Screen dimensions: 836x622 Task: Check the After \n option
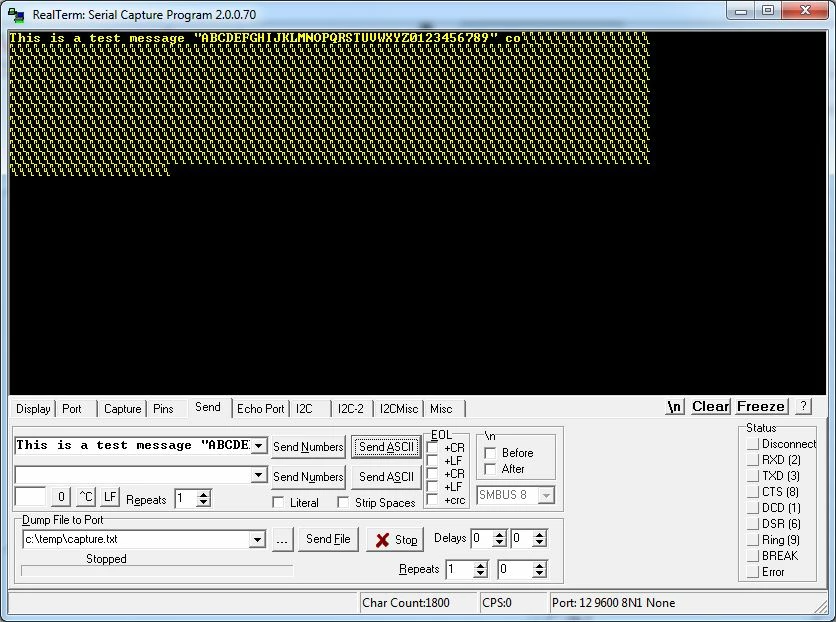(x=490, y=469)
